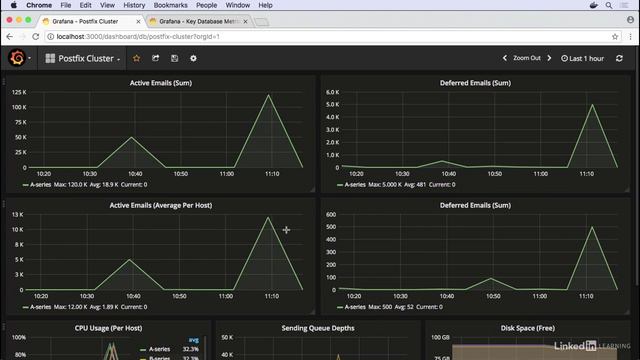Open the View menu
The height and width of the screenshot is (360, 640).
pyautogui.click(x=107, y=5)
